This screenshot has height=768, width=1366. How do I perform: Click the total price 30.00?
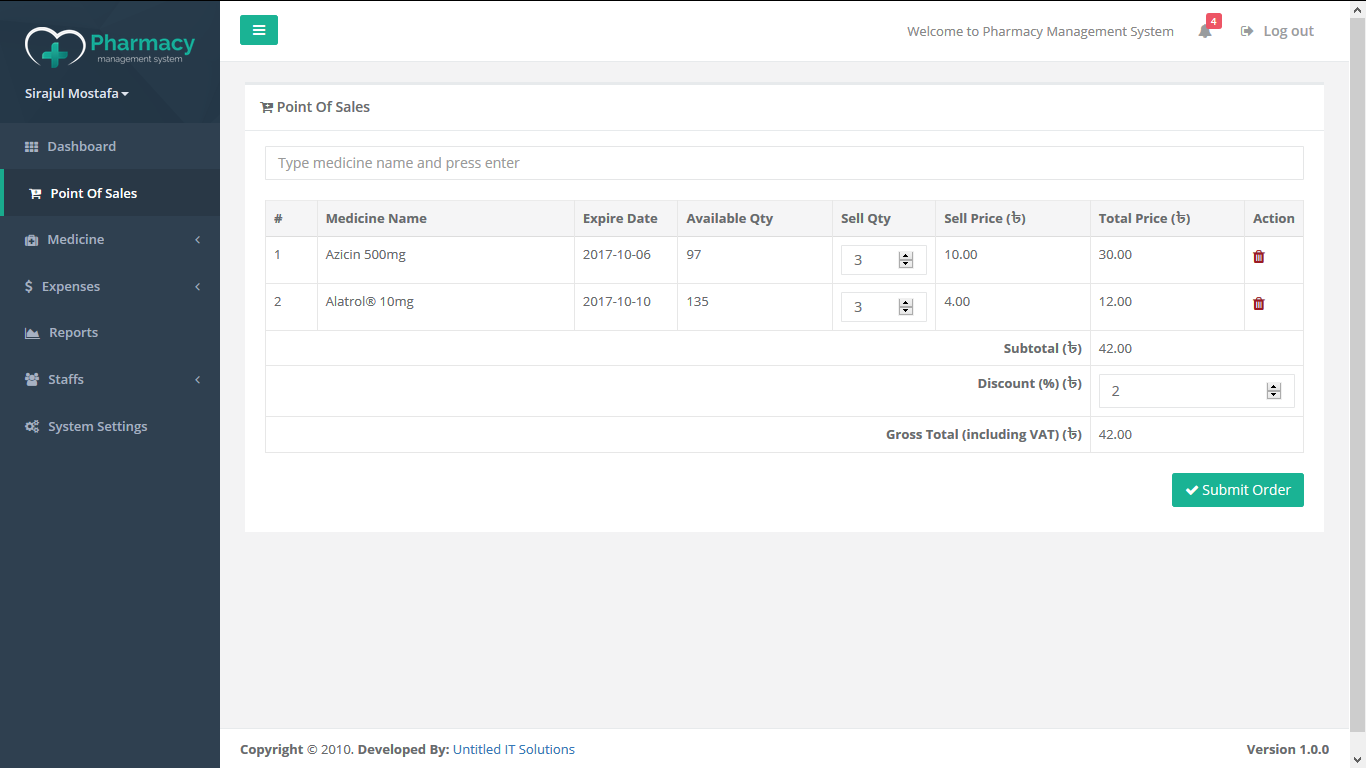click(1116, 254)
